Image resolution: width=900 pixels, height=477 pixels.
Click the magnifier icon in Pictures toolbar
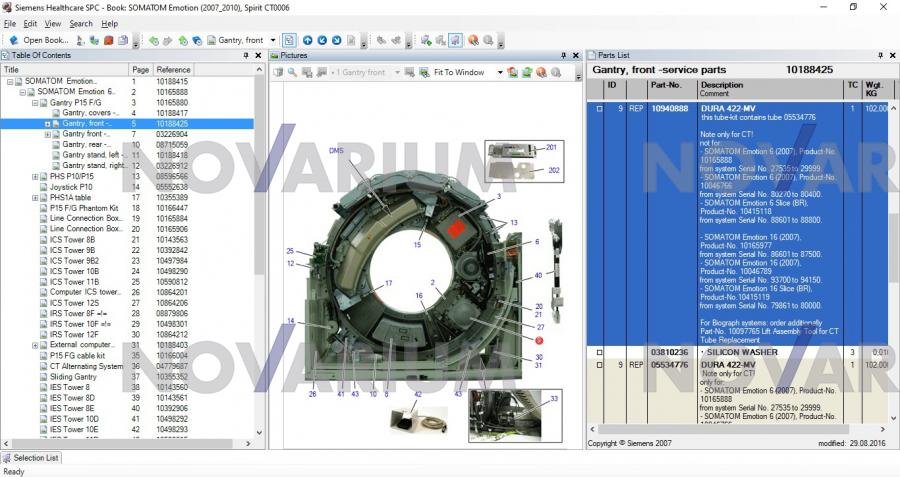coord(293,72)
